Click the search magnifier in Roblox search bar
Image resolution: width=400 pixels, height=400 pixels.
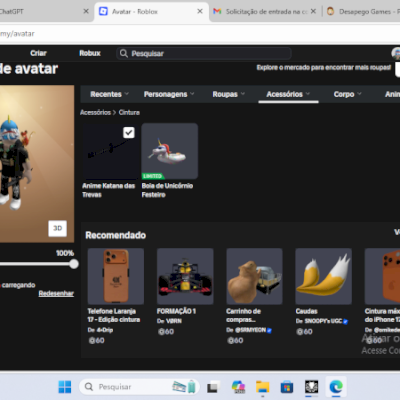(x=124, y=53)
